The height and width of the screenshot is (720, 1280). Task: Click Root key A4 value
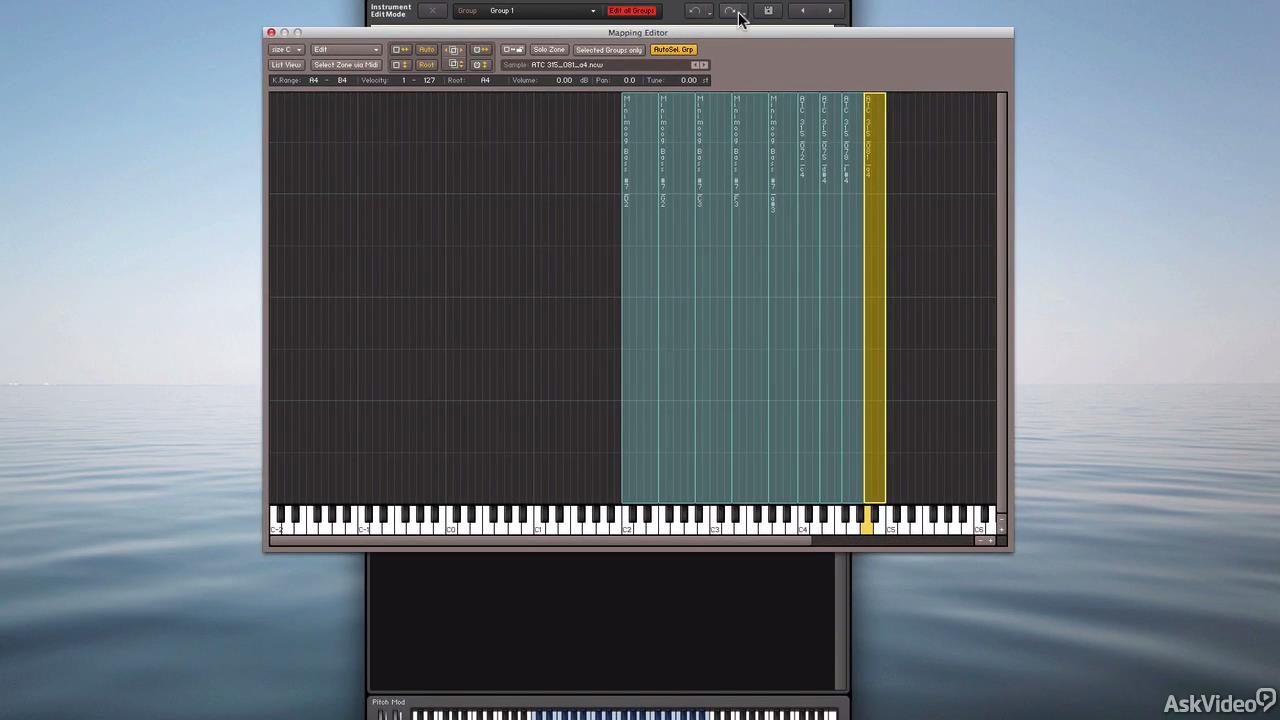tap(485, 80)
